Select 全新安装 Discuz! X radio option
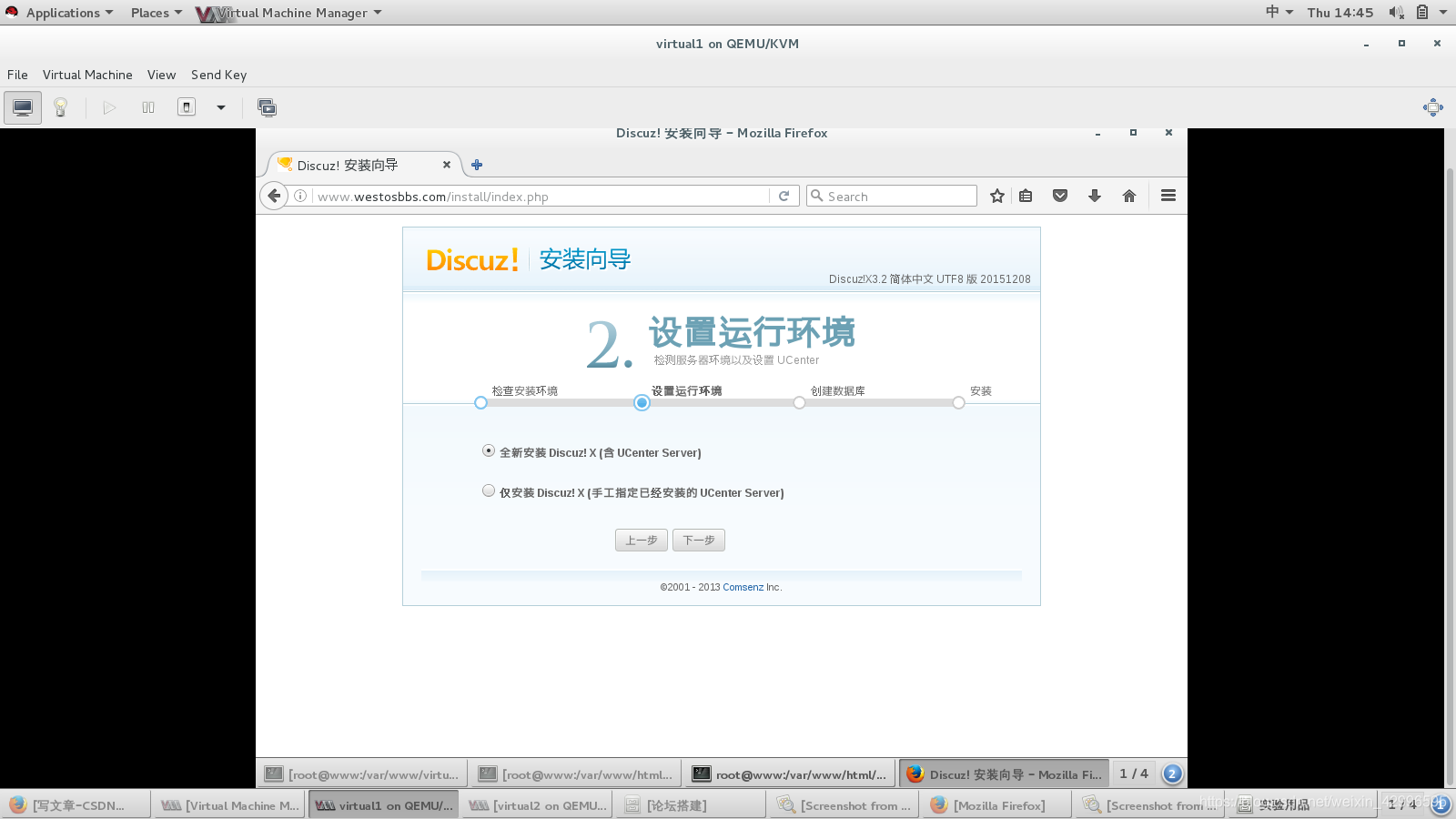The image size is (1456, 819). tap(489, 450)
